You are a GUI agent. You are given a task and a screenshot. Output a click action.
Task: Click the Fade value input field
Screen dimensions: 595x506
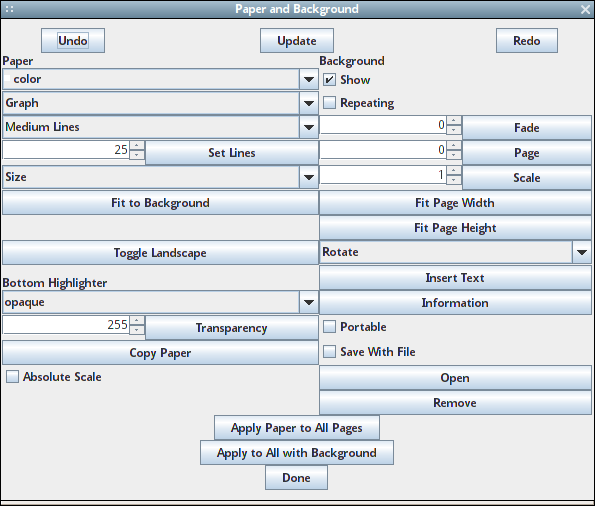pos(383,125)
